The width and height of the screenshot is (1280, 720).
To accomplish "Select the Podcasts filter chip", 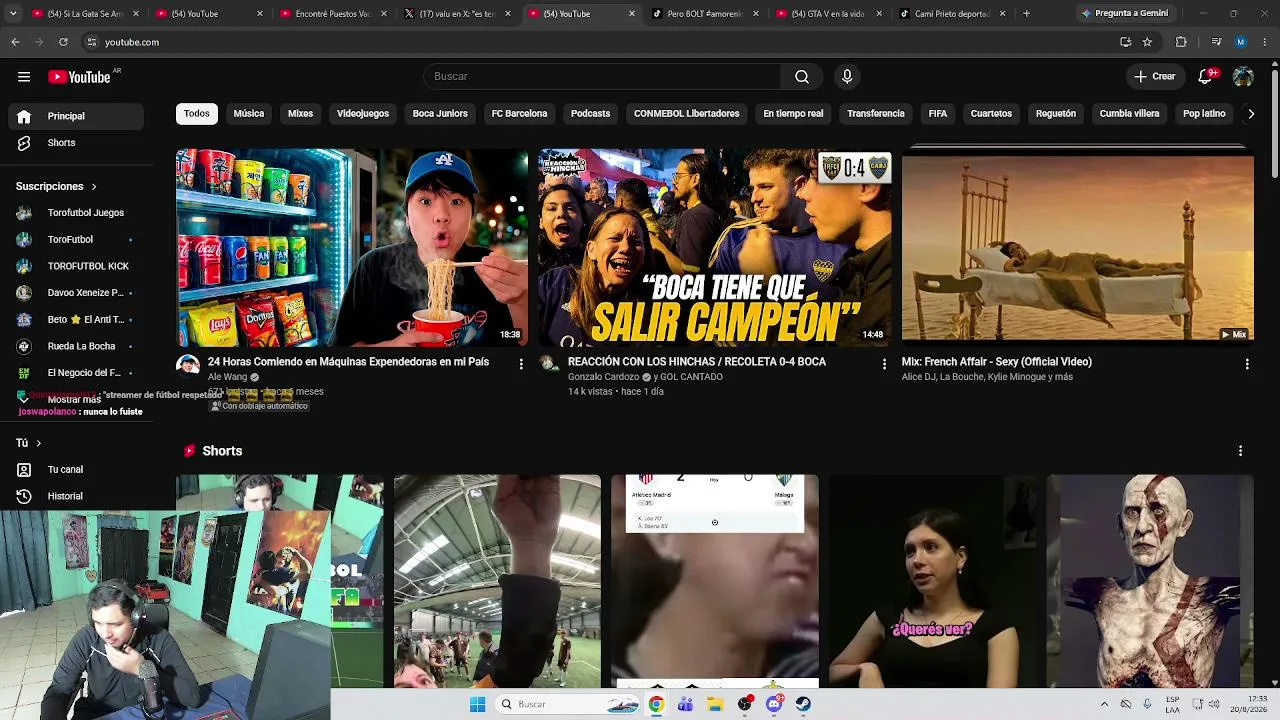I will point(590,114).
